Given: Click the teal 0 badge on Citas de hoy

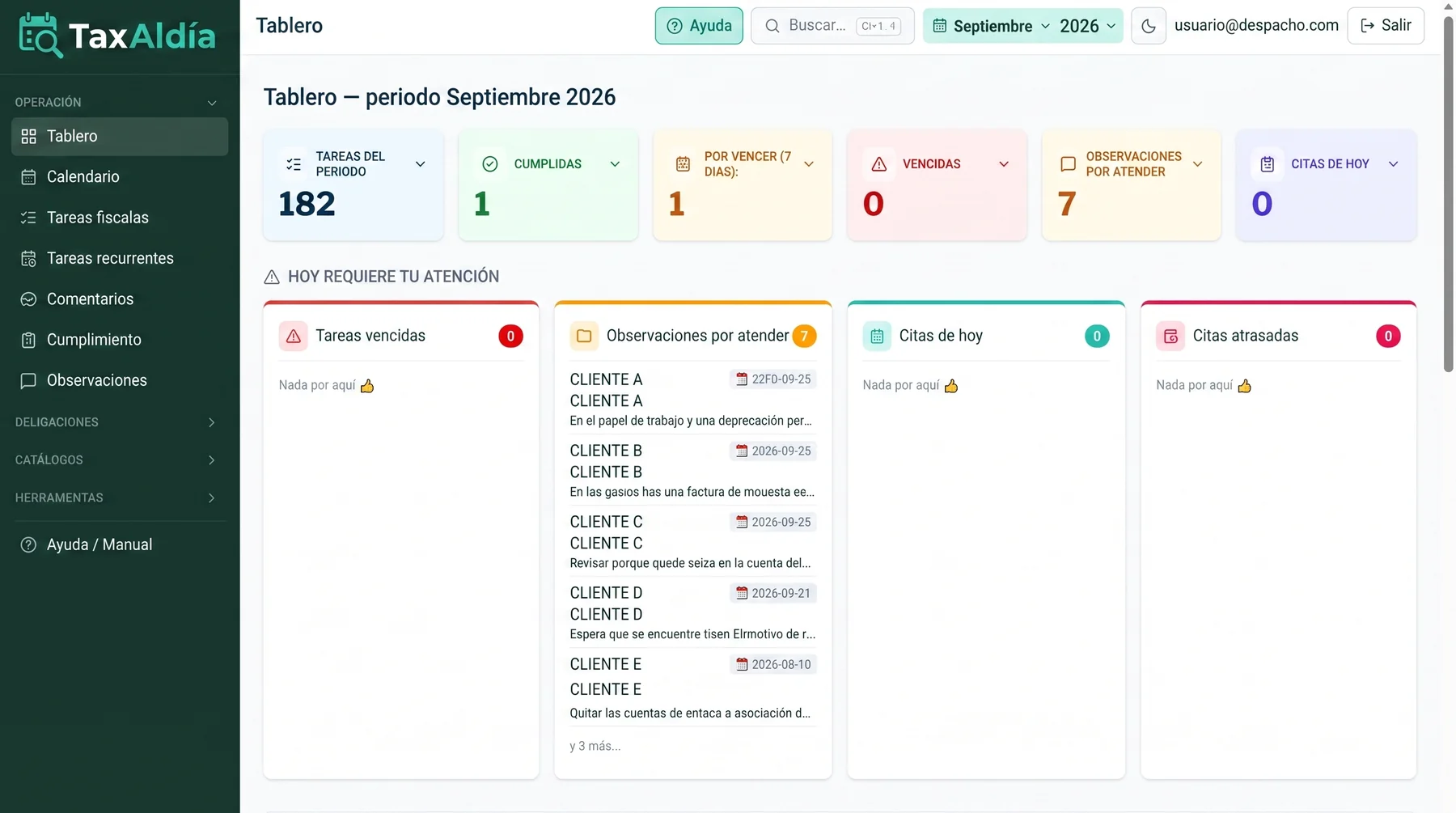Looking at the screenshot, I should click(1097, 336).
